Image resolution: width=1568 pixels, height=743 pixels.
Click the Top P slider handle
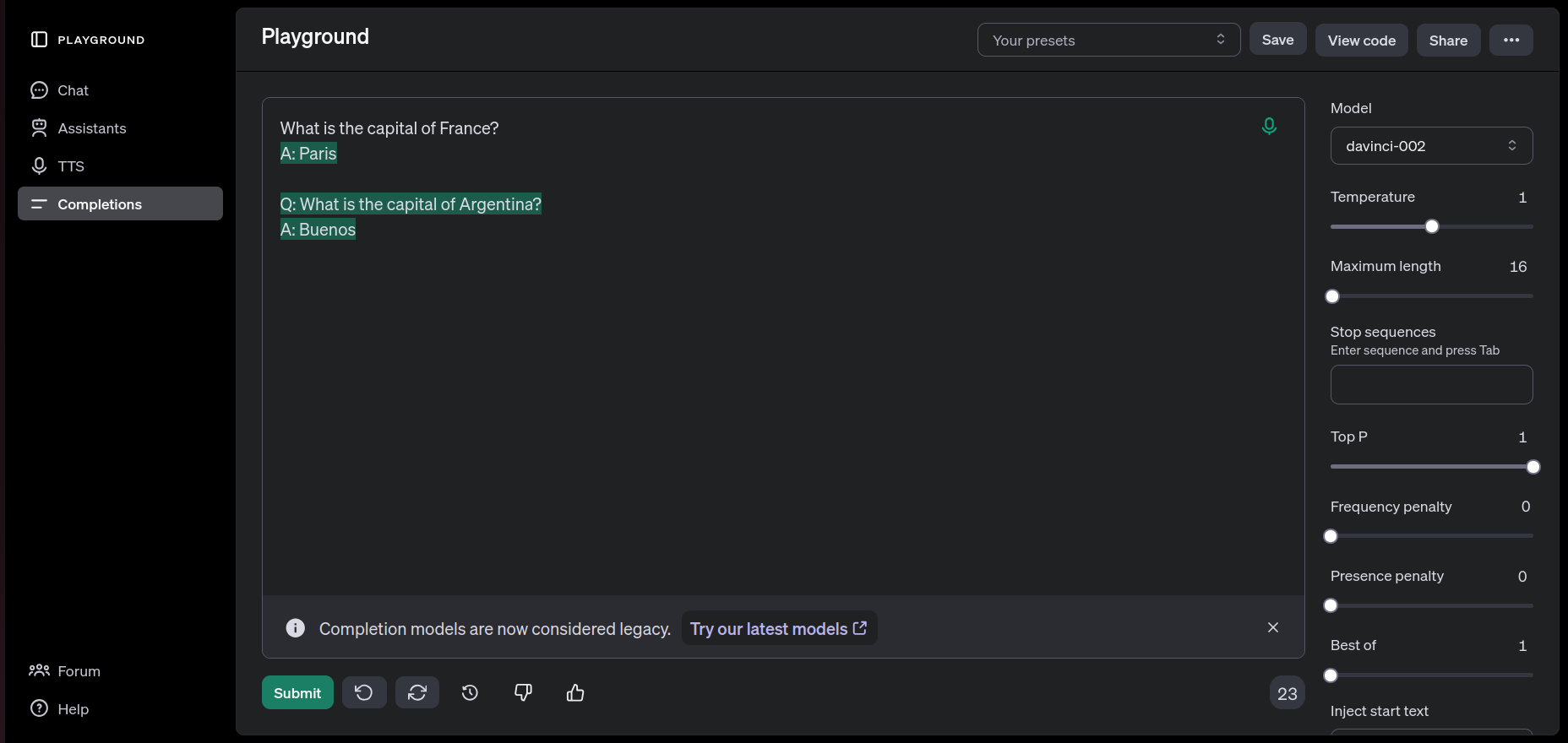coord(1533,467)
